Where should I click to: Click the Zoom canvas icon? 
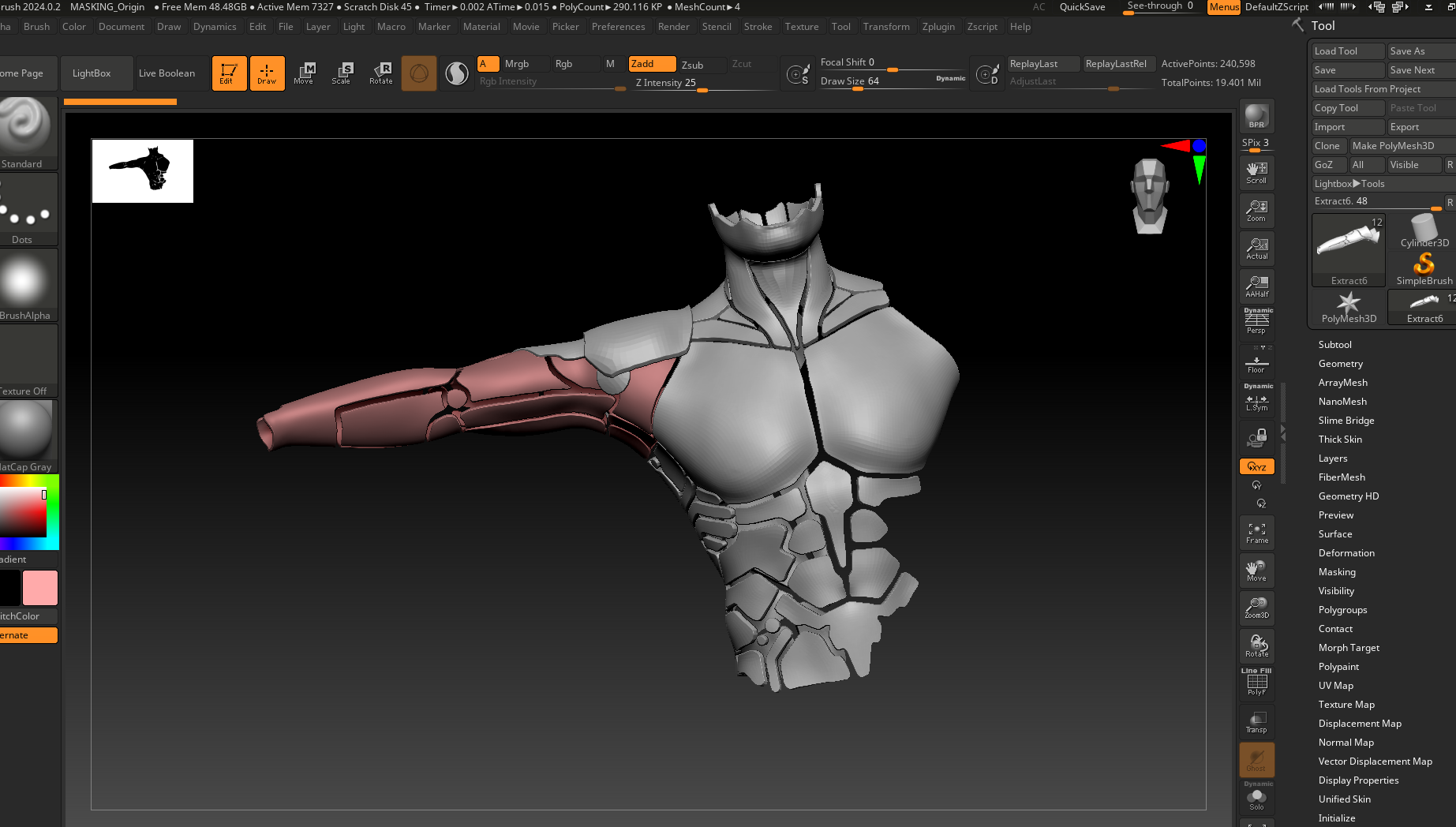[1256, 211]
